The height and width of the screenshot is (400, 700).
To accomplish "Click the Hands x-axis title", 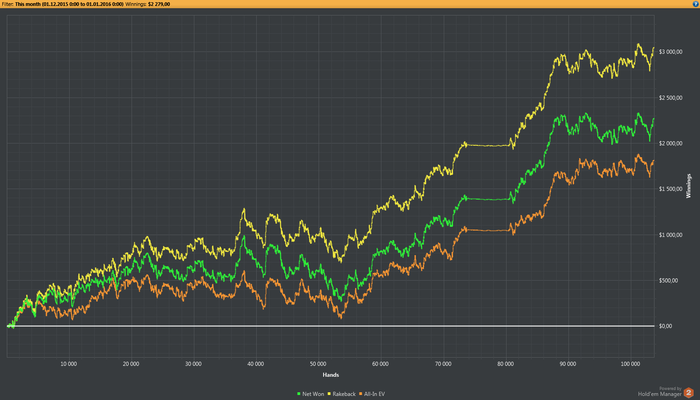I will [331, 375].
